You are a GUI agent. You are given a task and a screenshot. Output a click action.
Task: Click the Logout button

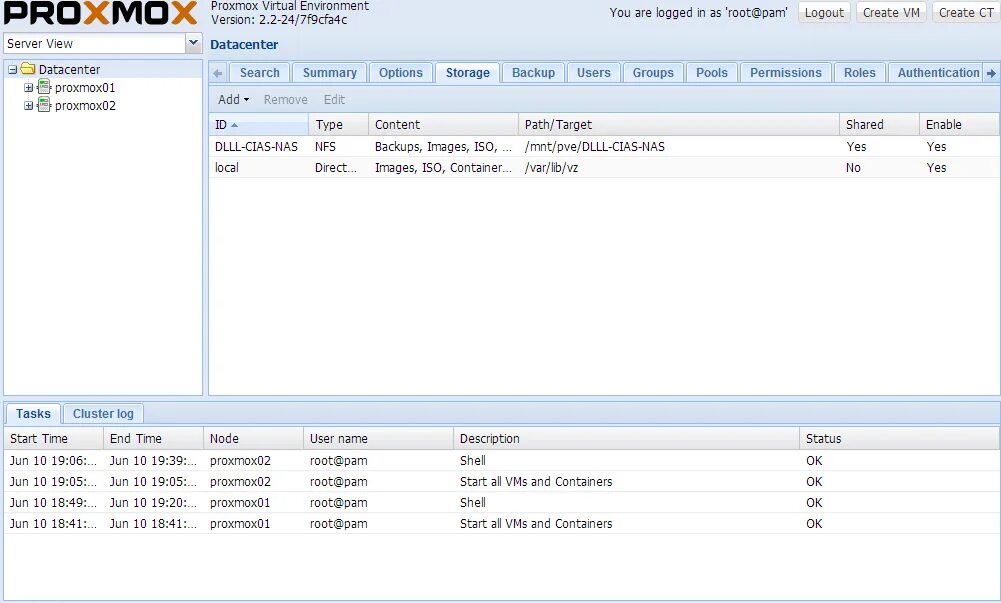tap(824, 13)
